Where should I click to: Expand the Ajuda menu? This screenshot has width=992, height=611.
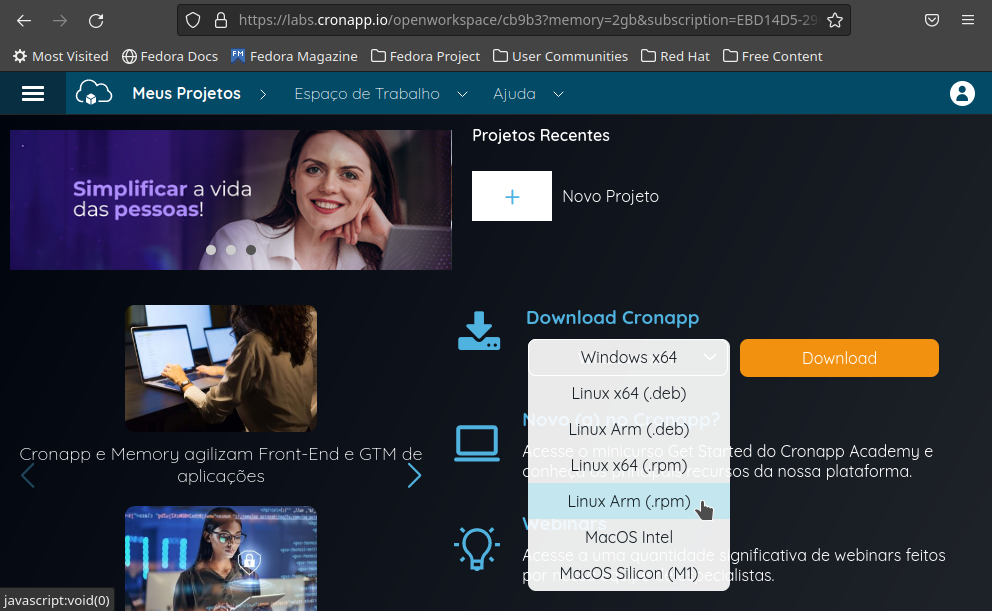coord(528,94)
